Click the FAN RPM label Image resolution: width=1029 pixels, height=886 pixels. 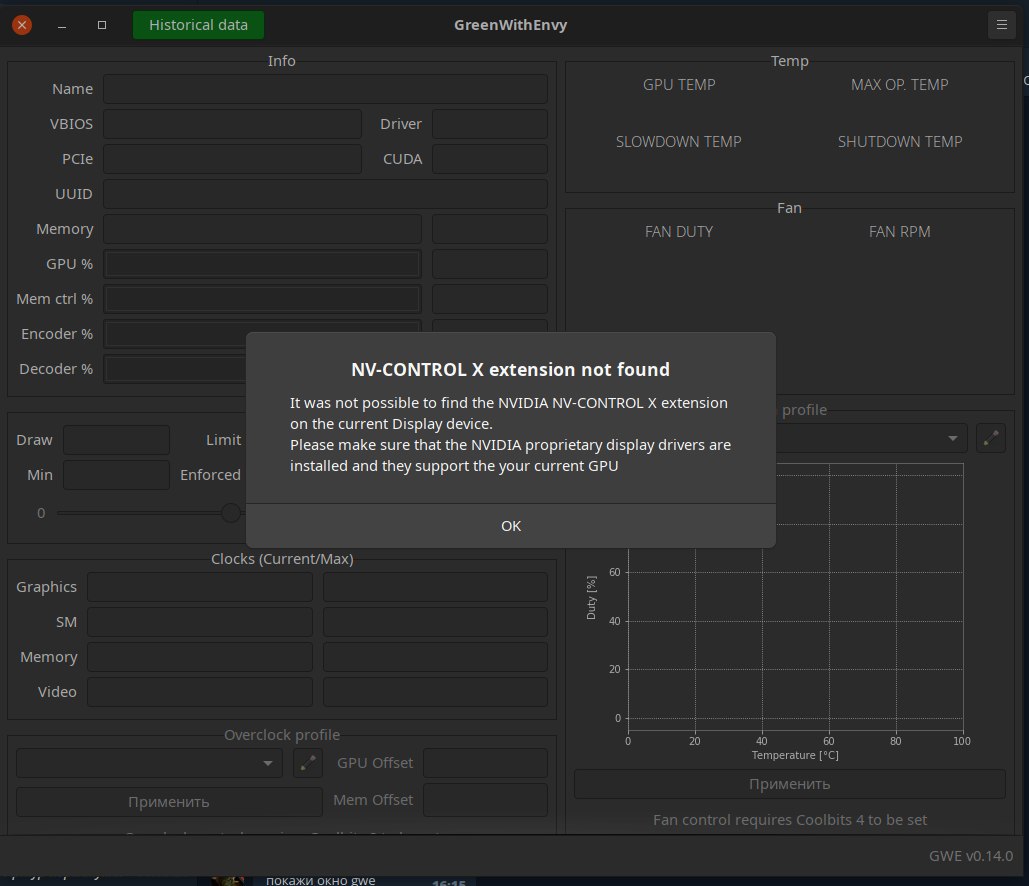(x=899, y=232)
